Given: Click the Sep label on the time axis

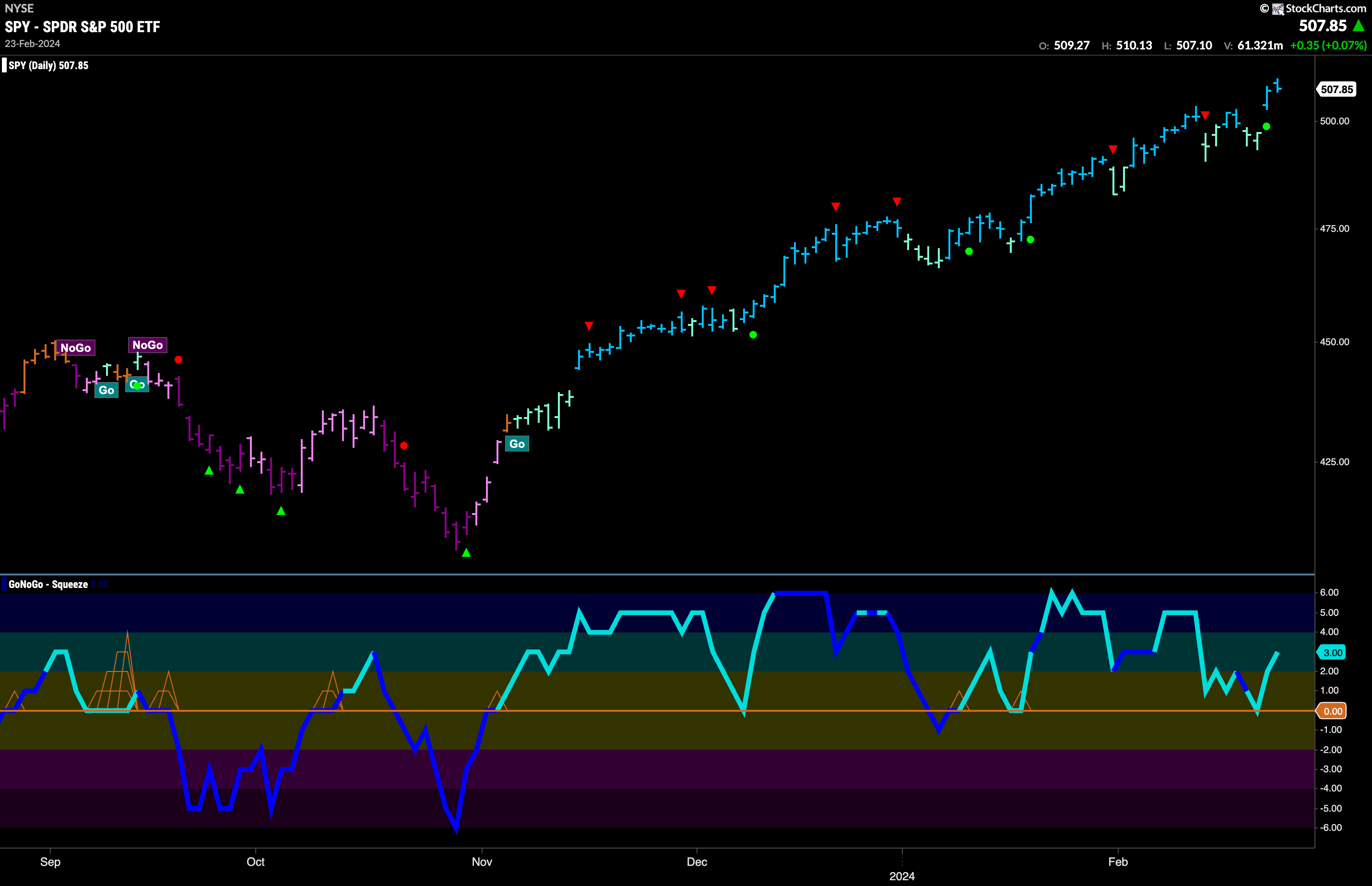Looking at the screenshot, I should tap(50, 862).
